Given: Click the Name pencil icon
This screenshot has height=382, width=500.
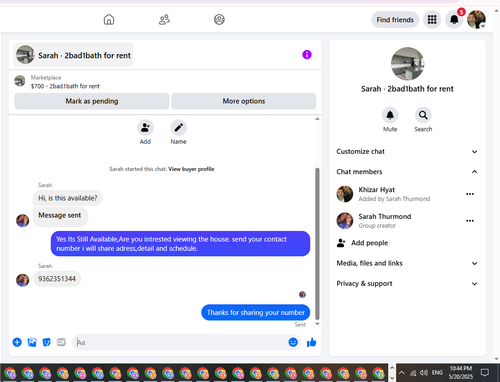Looking at the screenshot, I should pos(179,128).
